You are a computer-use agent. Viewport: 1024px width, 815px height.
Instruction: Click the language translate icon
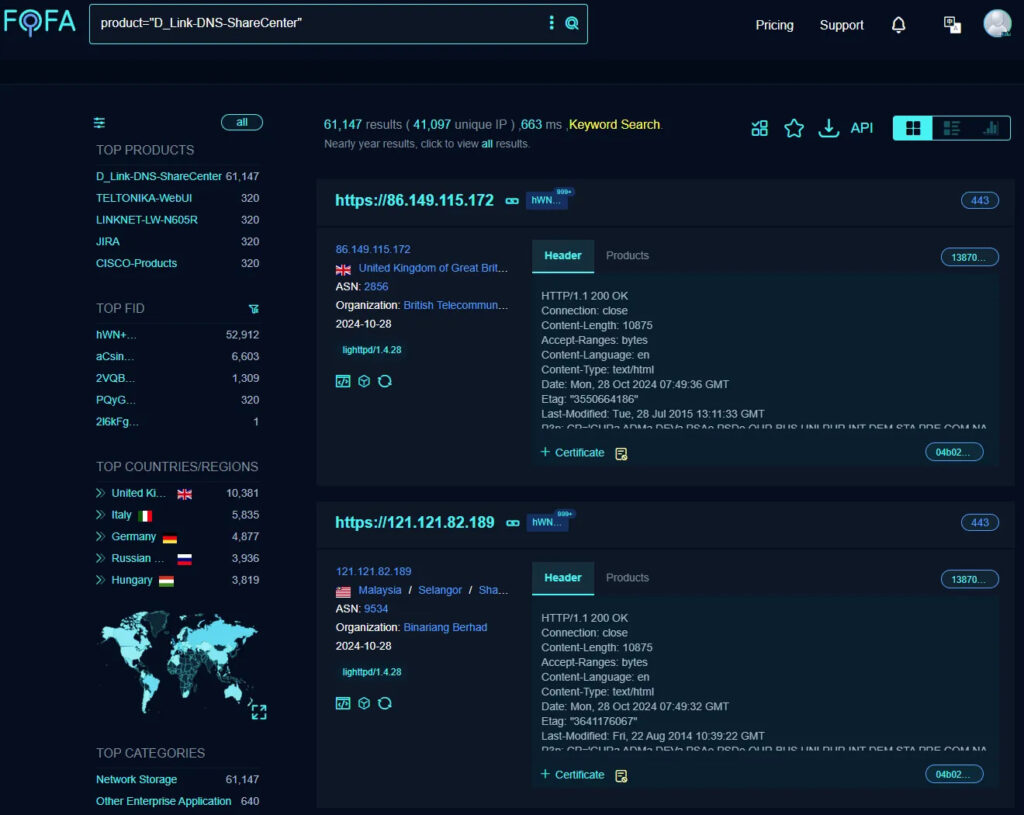(x=952, y=25)
